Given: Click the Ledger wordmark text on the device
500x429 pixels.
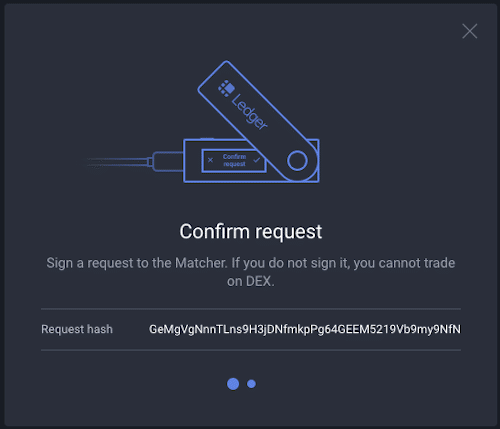Looking at the screenshot, I should click(x=250, y=112).
